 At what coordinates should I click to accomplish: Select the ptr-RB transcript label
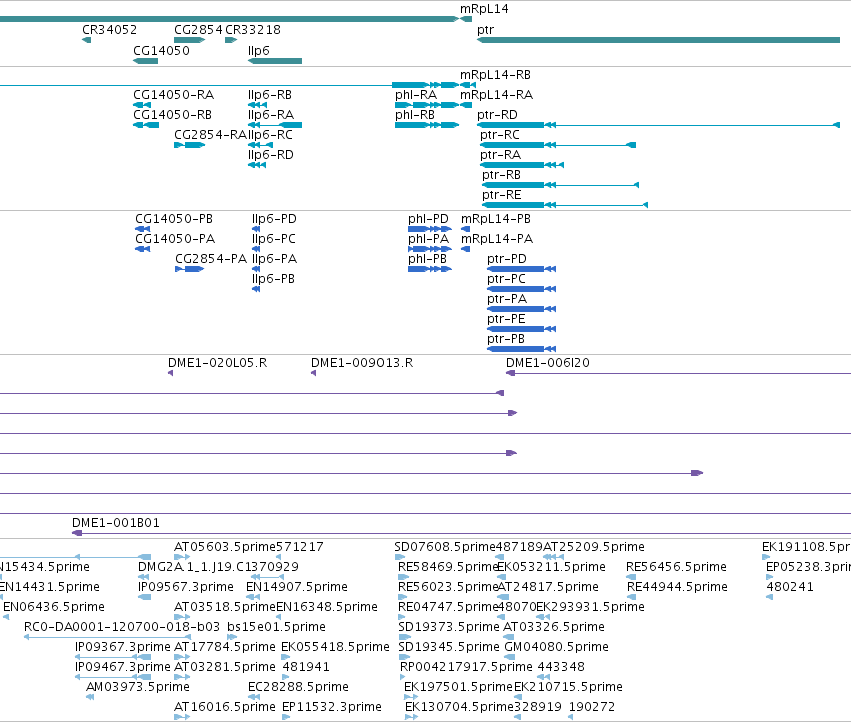click(501, 175)
